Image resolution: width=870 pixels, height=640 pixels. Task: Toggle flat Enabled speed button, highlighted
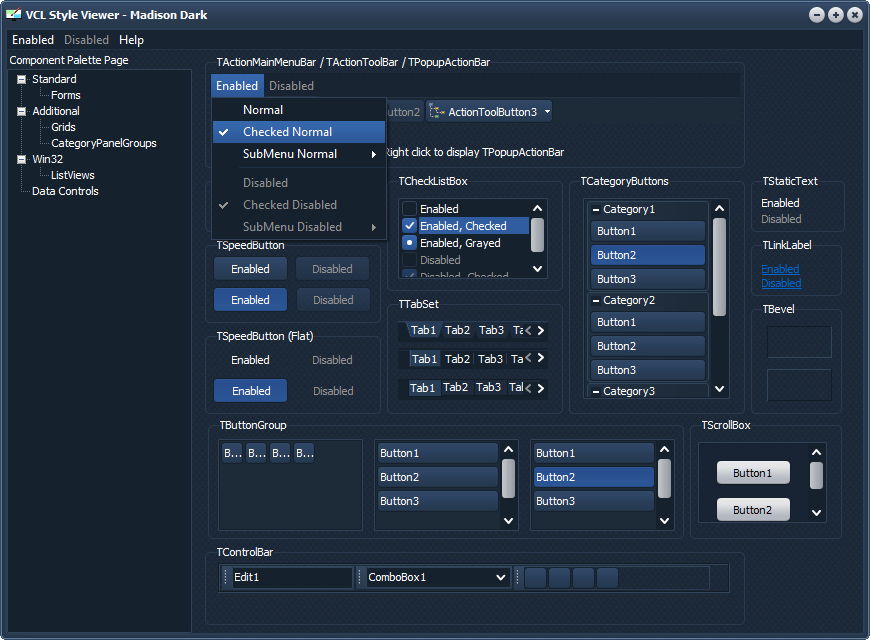click(250, 391)
